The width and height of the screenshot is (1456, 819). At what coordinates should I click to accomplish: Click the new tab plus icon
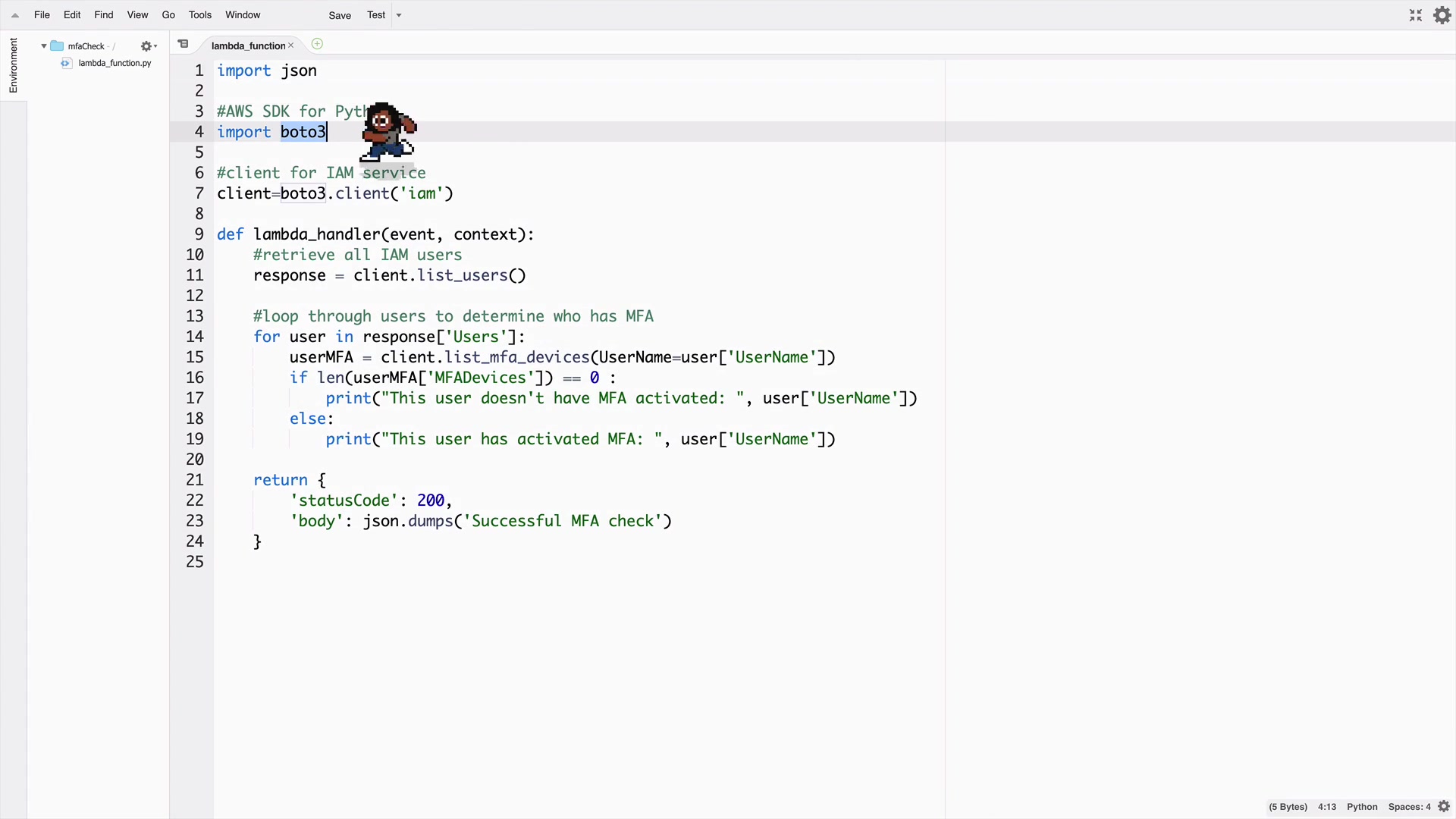coord(317,44)
